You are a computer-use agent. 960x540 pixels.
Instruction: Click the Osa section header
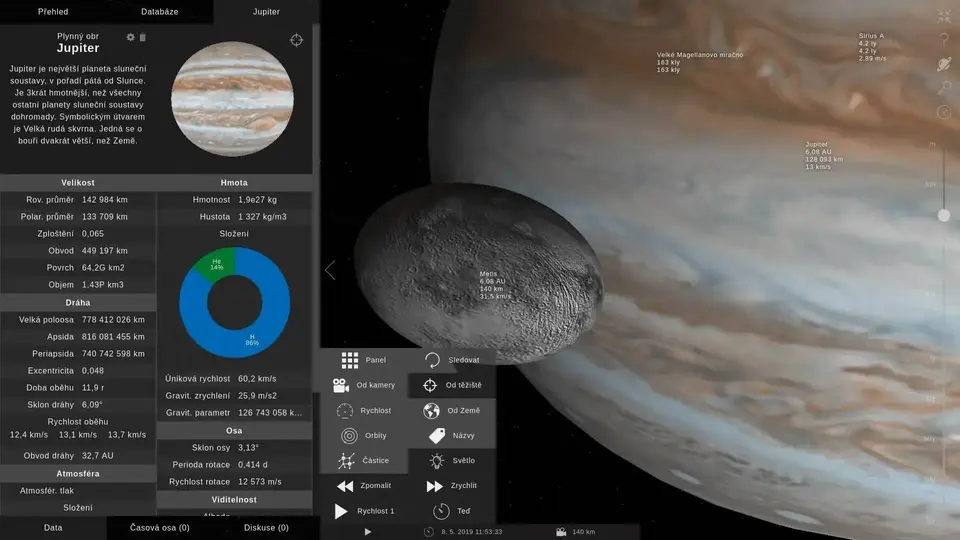point(234,430)
